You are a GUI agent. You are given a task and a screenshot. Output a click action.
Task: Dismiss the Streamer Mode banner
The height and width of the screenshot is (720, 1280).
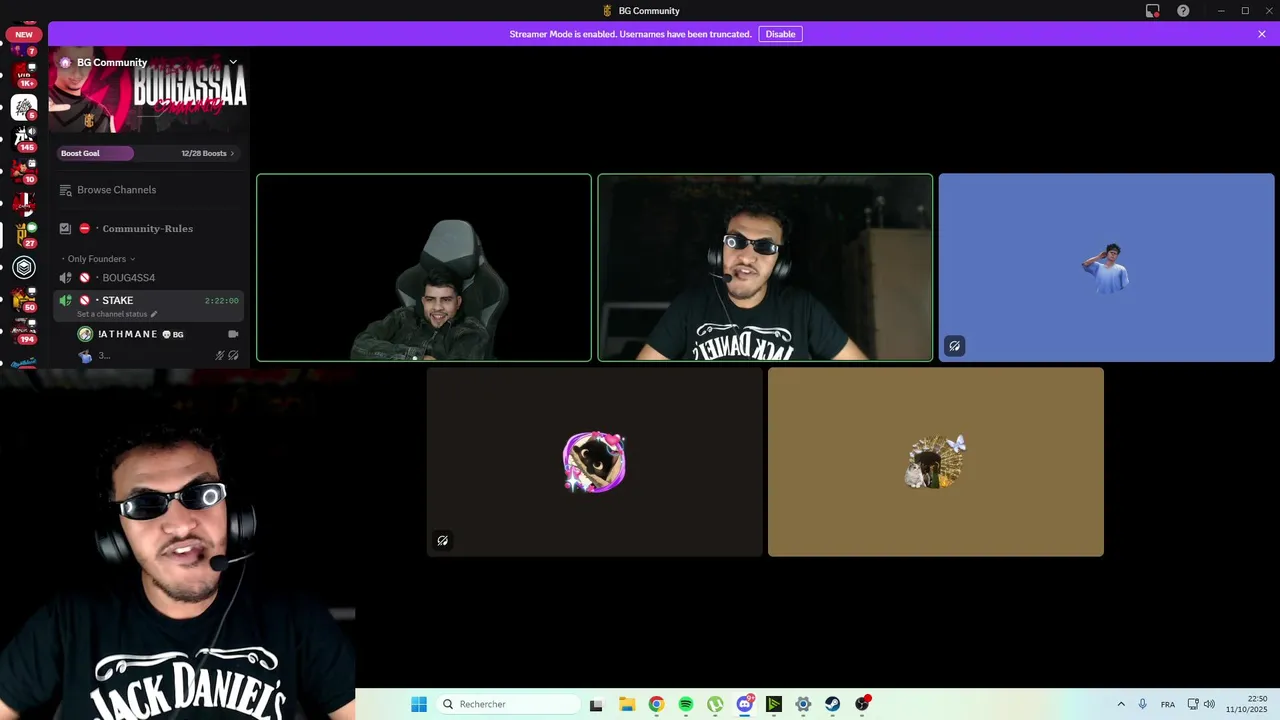coord(1262,34)
